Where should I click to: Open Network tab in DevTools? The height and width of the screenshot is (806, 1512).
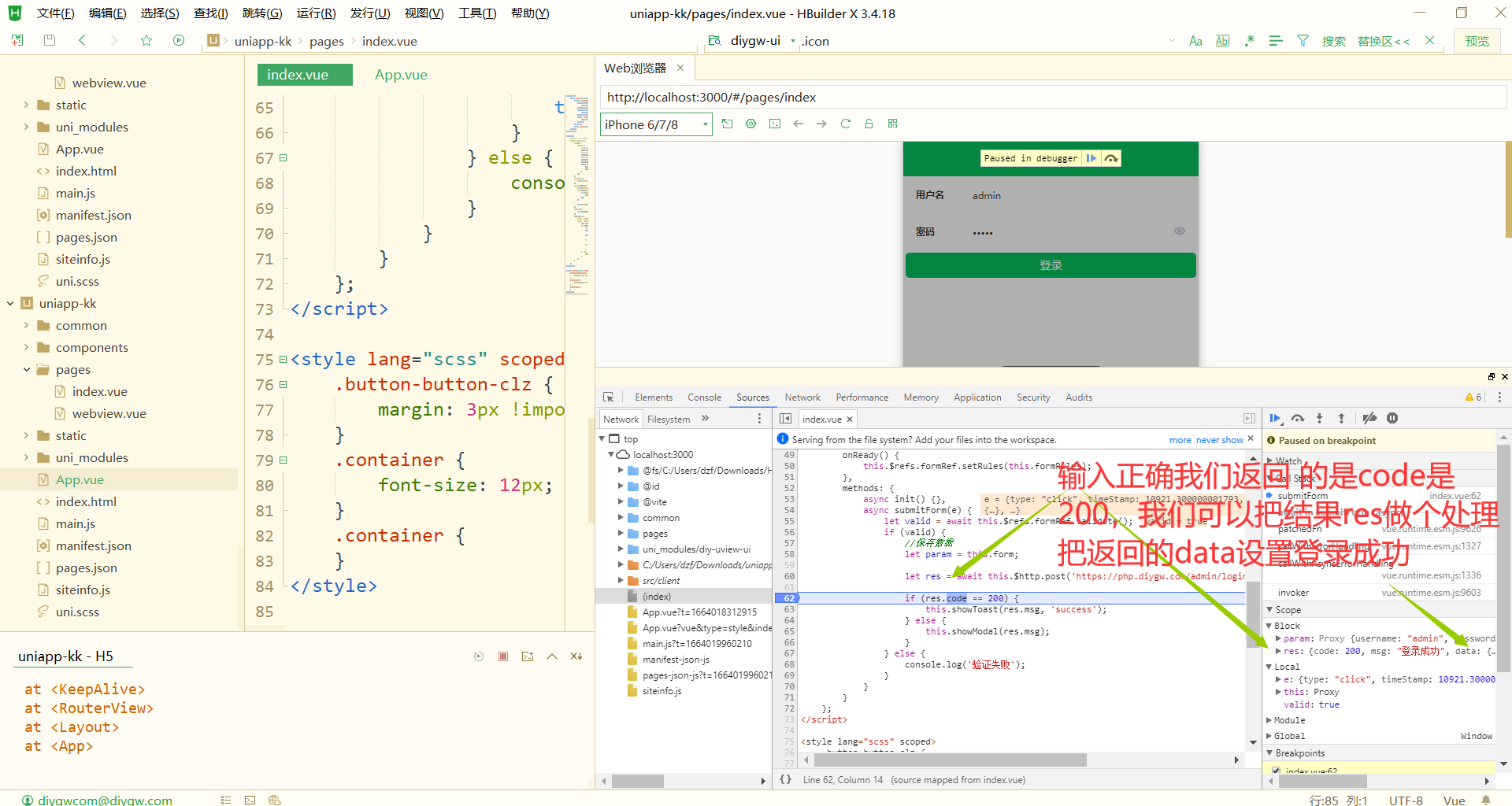802,397
